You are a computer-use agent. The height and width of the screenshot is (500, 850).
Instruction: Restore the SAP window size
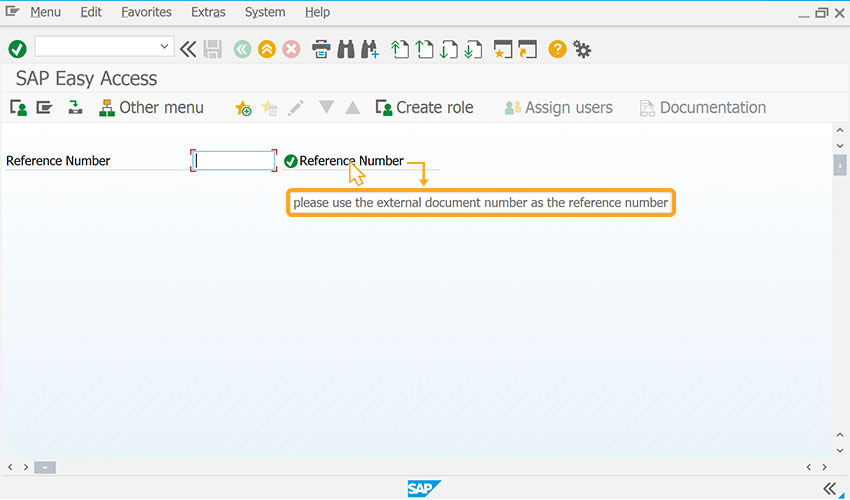(x=822, y=12)
